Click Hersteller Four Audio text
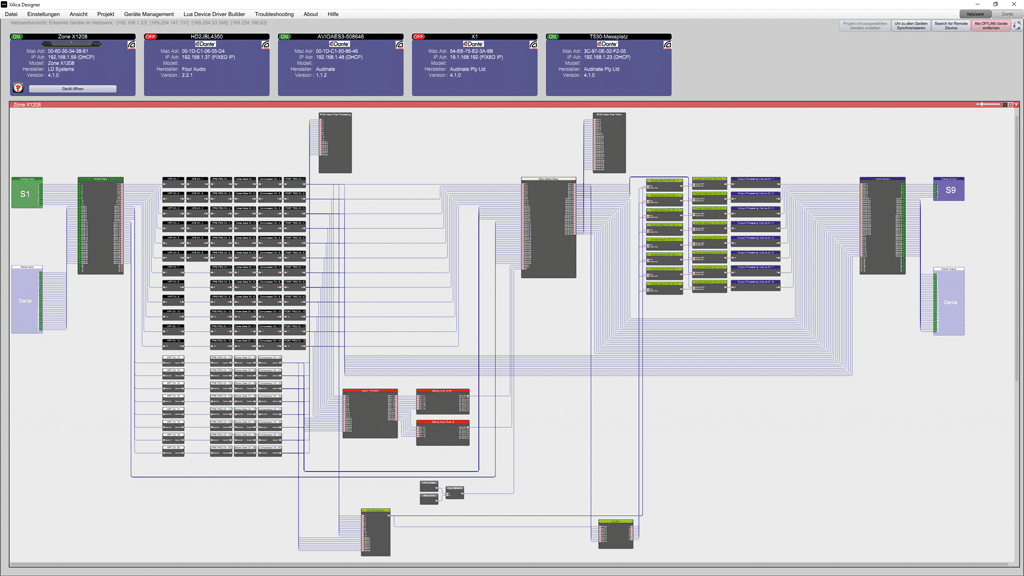This screenshot has height=576, width=1024. [193, 69]
